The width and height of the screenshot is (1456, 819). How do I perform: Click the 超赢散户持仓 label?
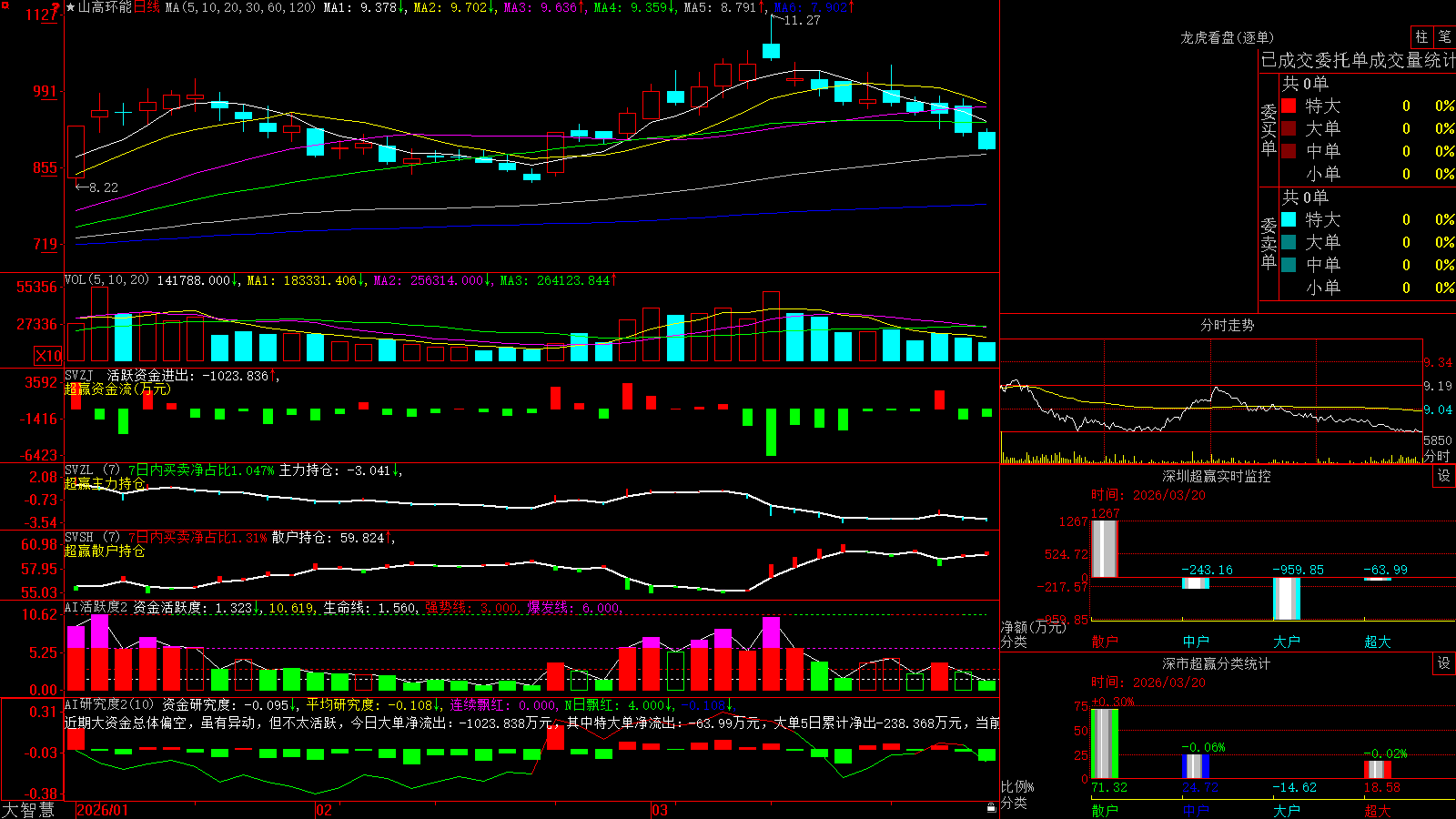pos(105,551)
